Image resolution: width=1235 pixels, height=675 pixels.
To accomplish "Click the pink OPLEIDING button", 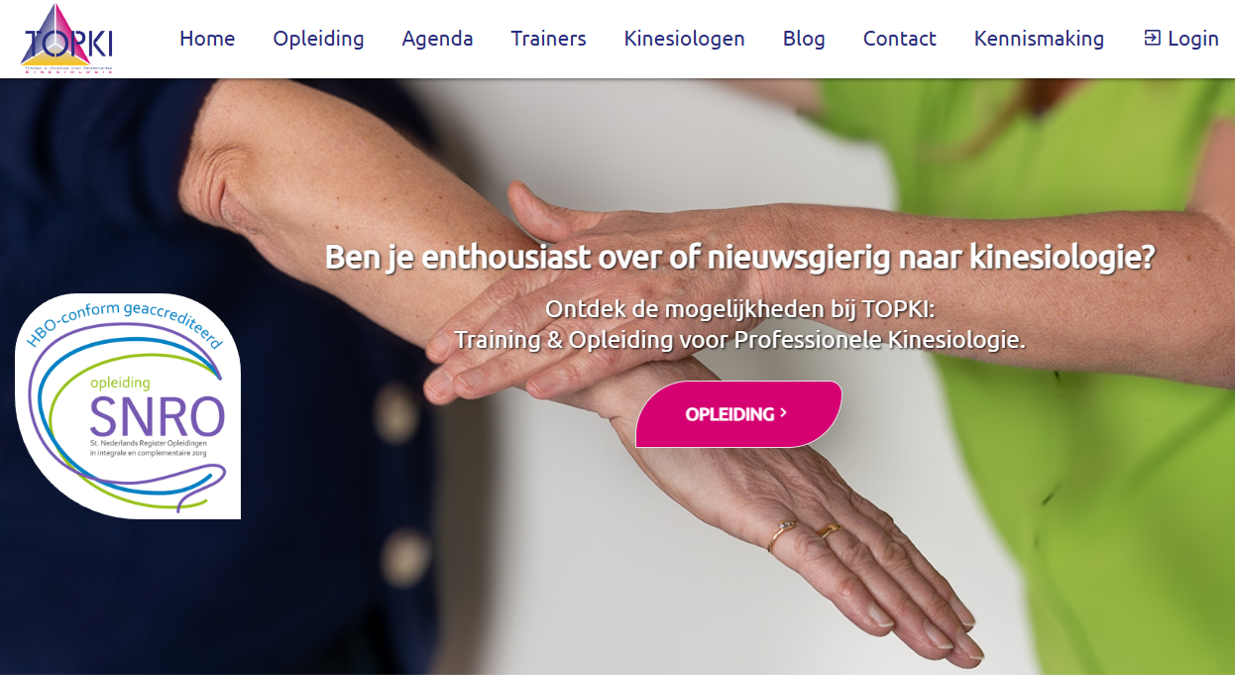I will tap(739, 414).
